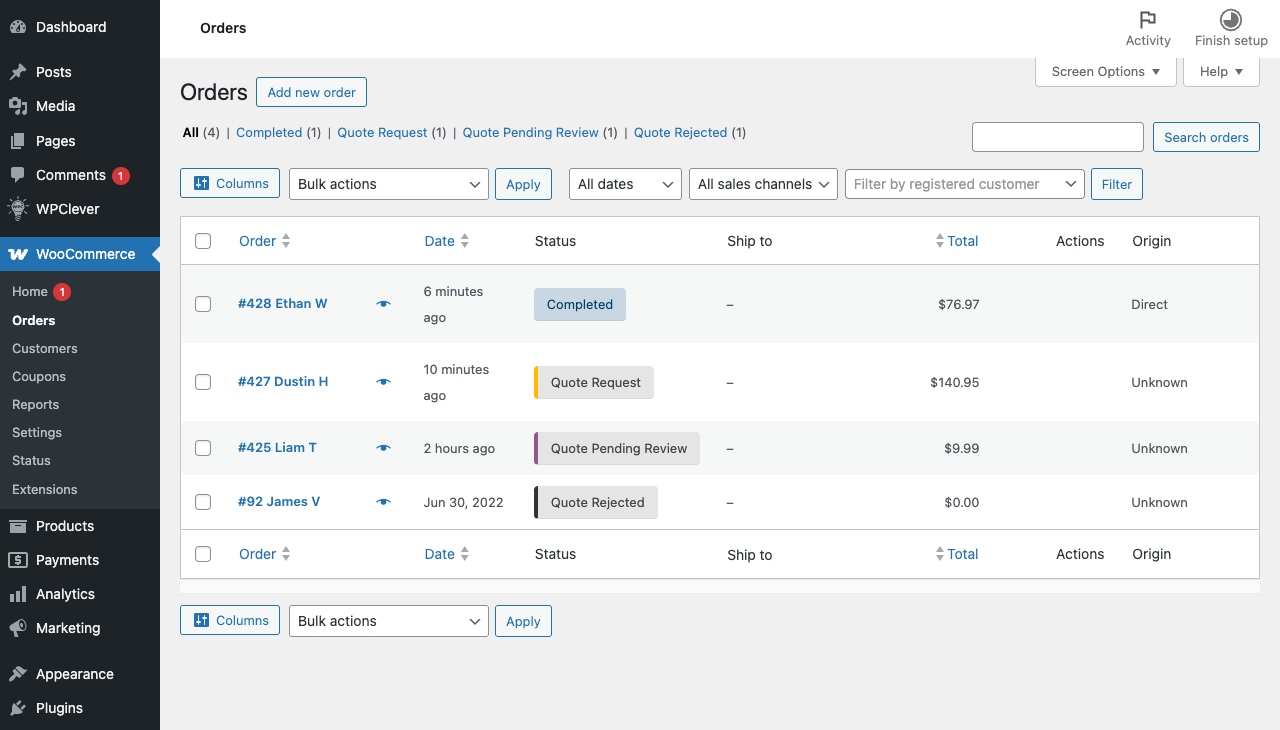Preview order #425 using eye icon
Screen dimensions: 1280x730
[383, 448]
